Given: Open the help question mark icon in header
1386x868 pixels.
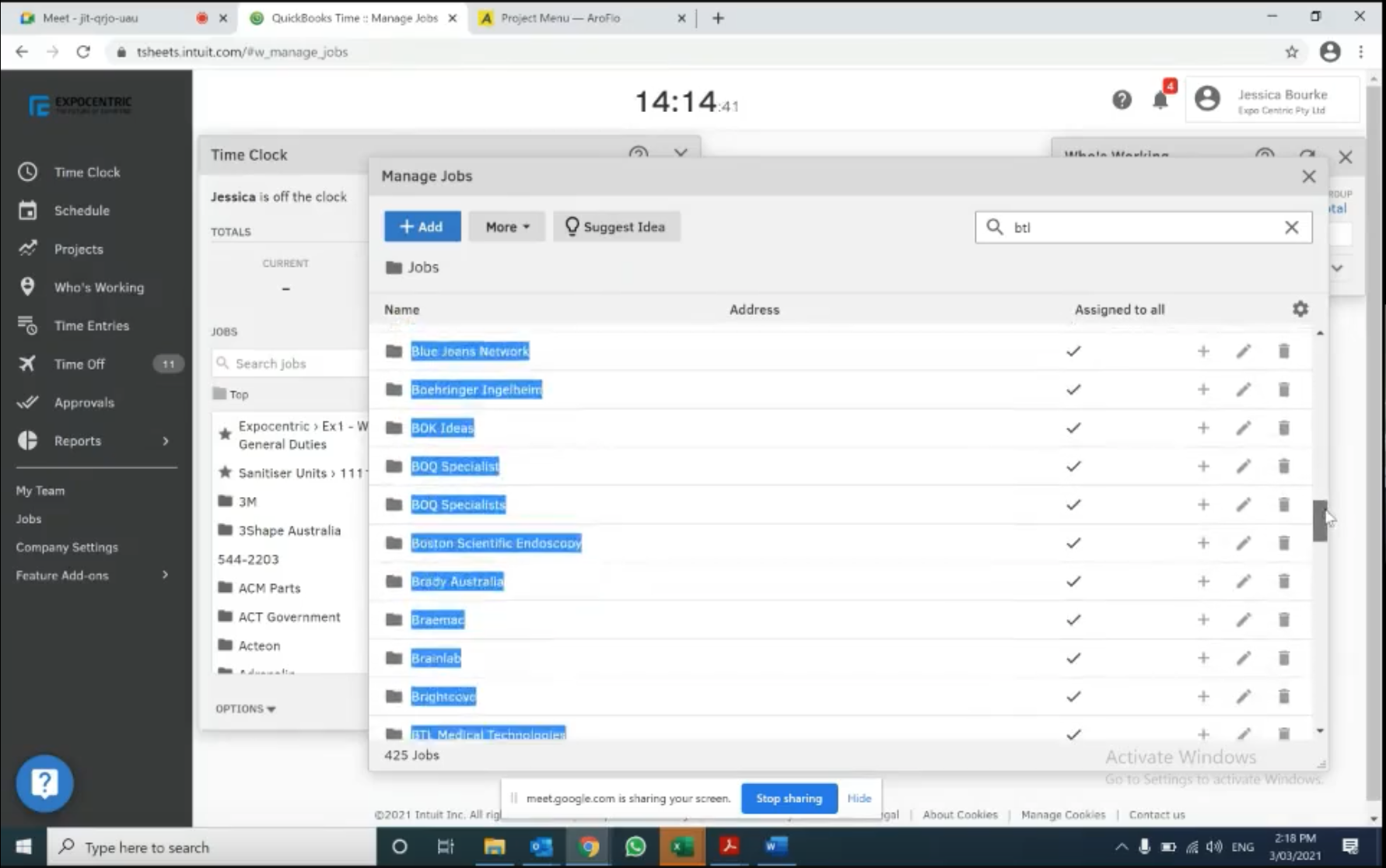Looking at the screenshot, I should pos(1122,100).
